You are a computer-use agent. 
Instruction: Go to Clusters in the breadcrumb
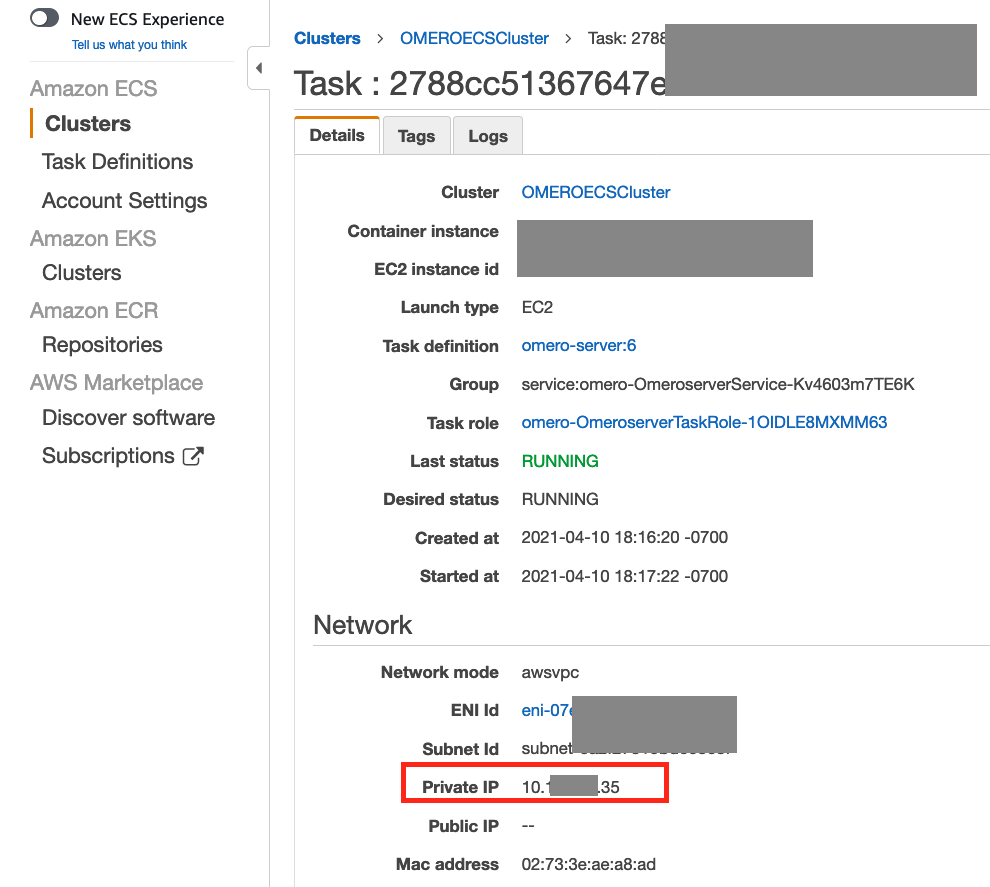[x=327, y=39]
